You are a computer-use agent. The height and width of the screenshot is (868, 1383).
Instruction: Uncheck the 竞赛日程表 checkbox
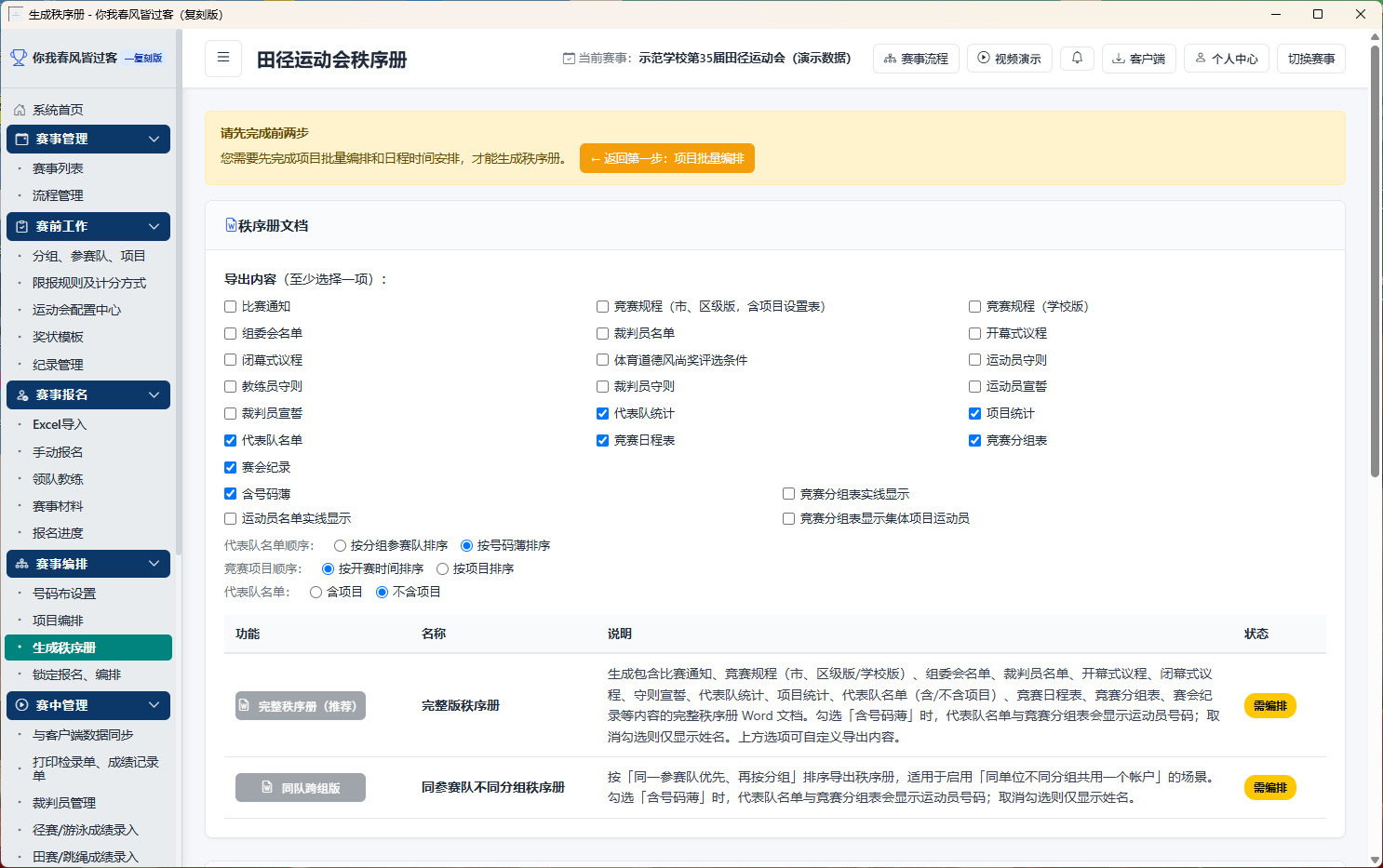pos(602,440)
